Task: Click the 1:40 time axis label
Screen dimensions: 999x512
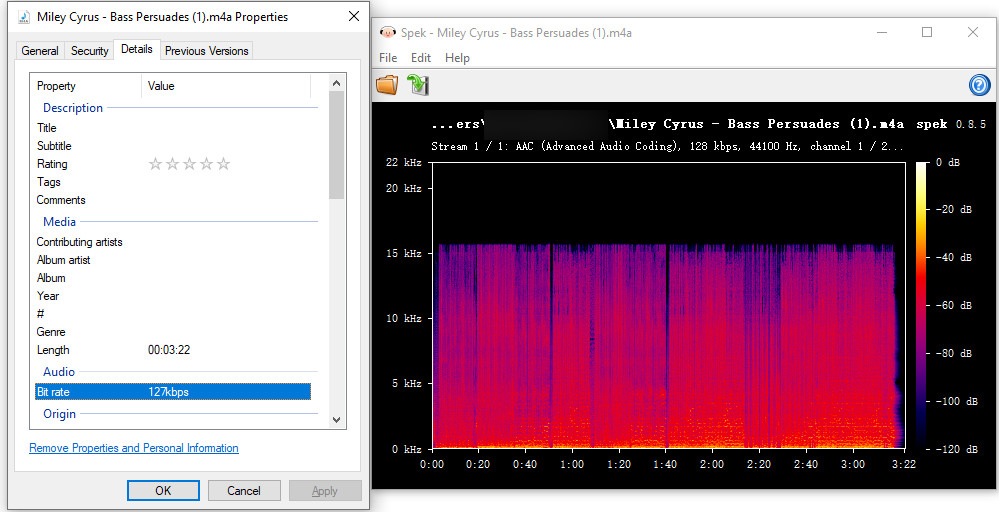Action: pyautogui.click(x=665, y=464)
